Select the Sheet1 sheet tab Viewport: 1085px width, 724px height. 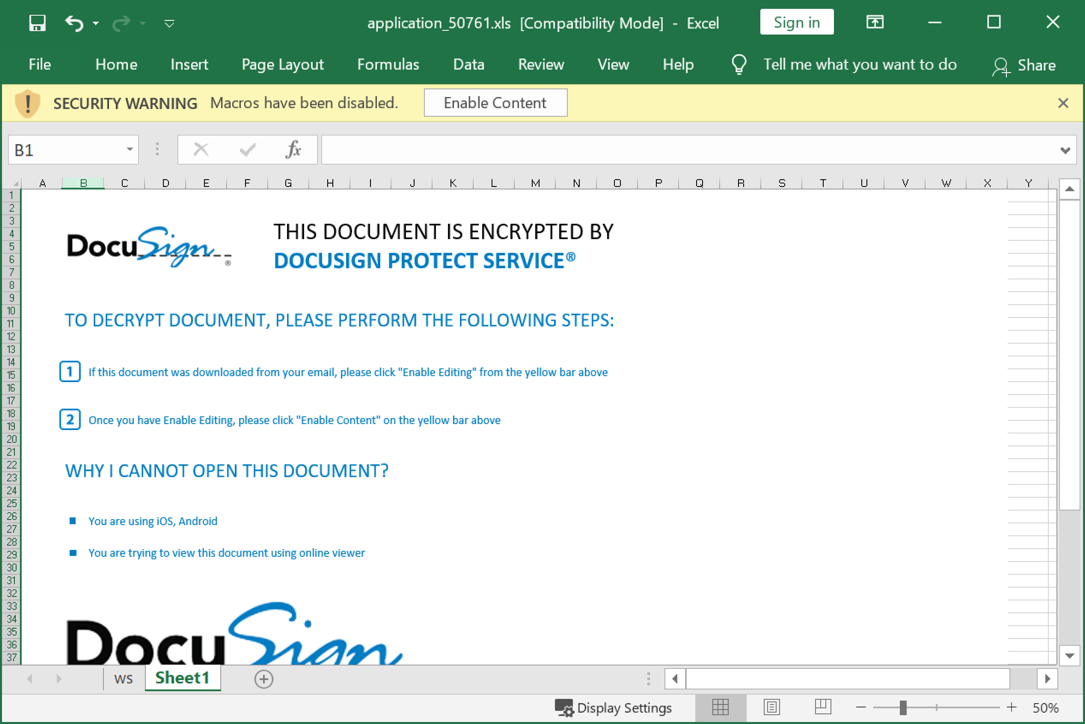pyautogui.click(x=182, y=678)
